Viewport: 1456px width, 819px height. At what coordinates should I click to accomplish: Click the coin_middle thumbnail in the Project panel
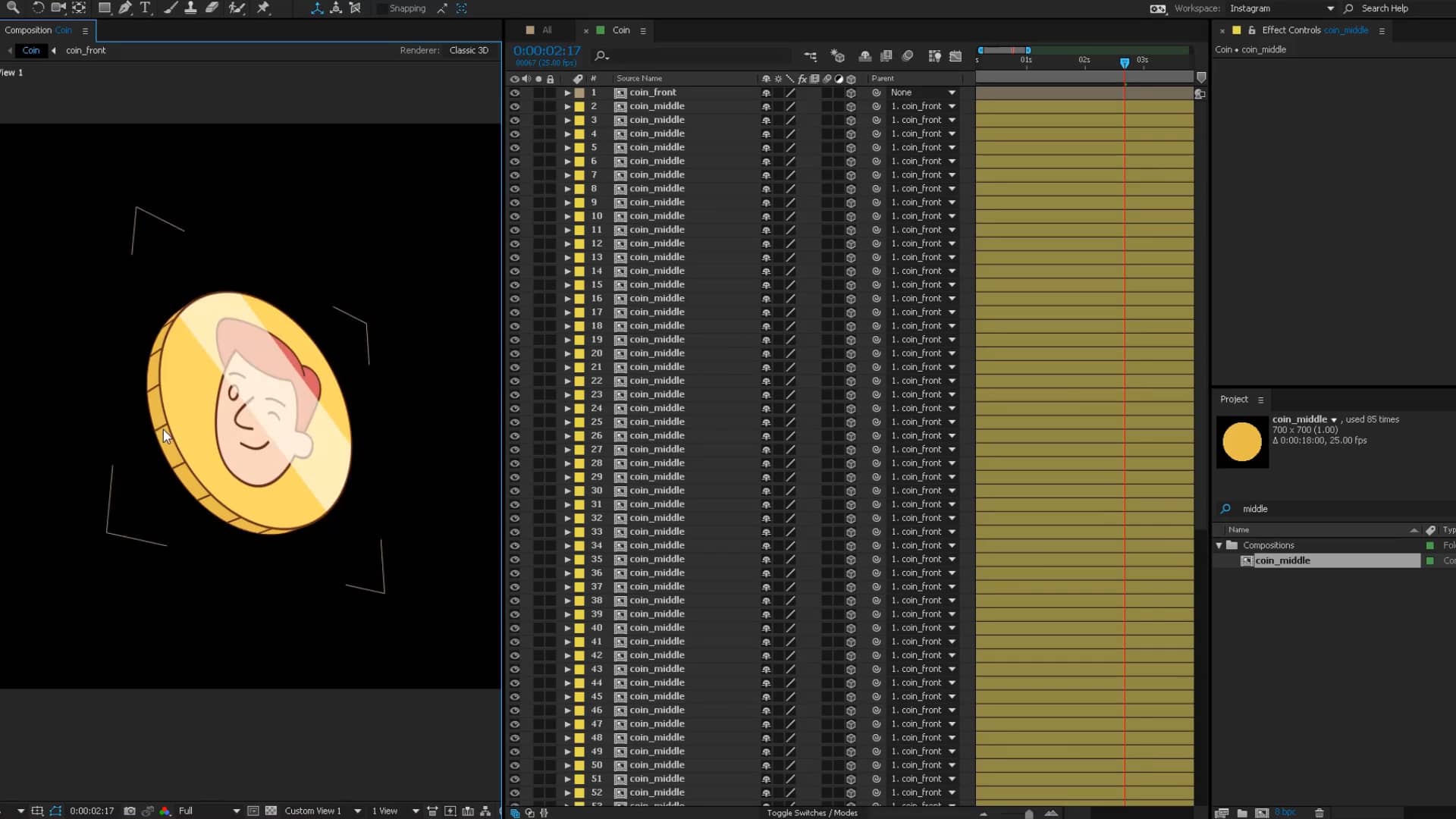(x=1243, y=442)
